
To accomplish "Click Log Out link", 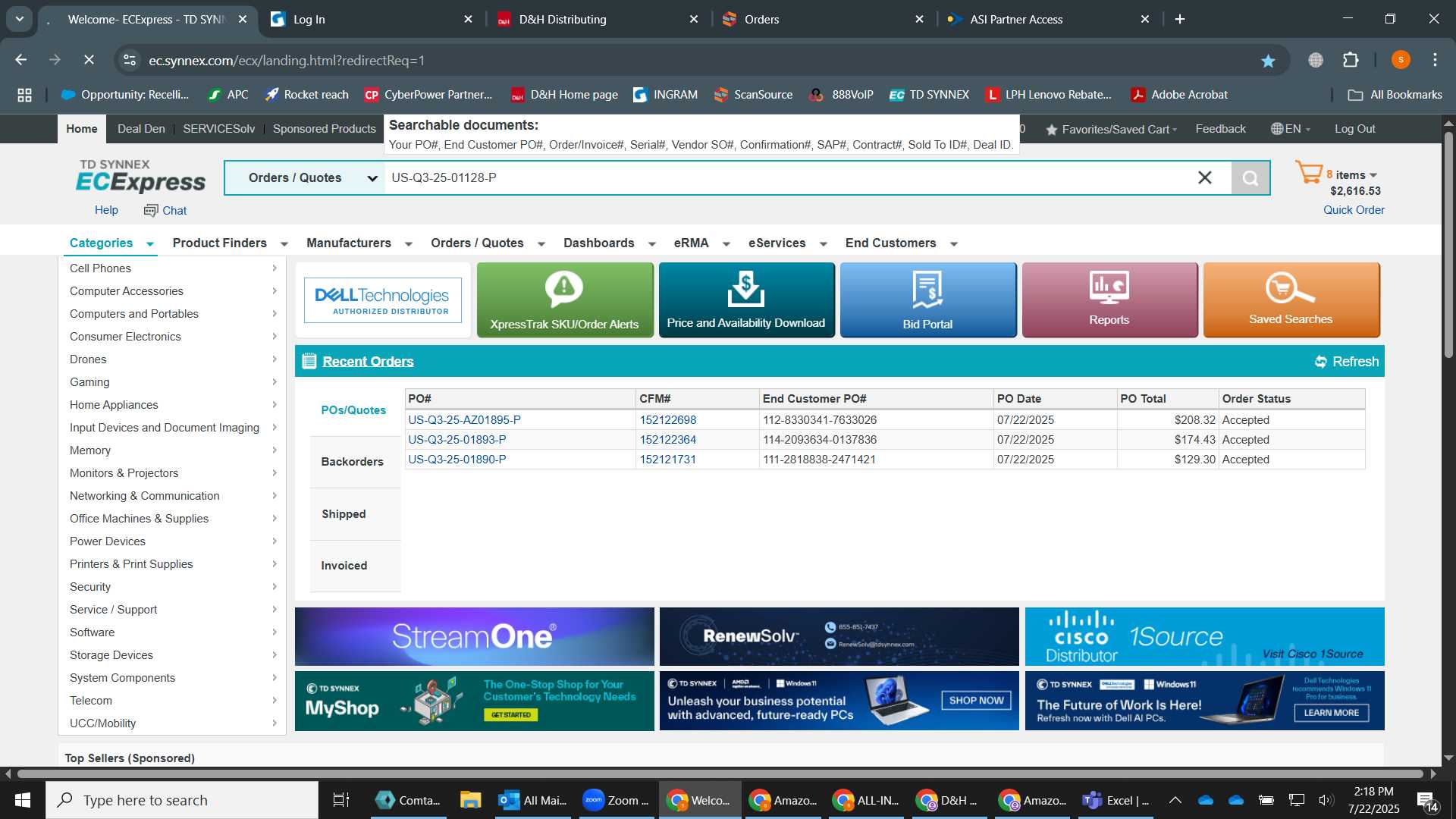I will pyautogui.click(x=1355, y=129).
